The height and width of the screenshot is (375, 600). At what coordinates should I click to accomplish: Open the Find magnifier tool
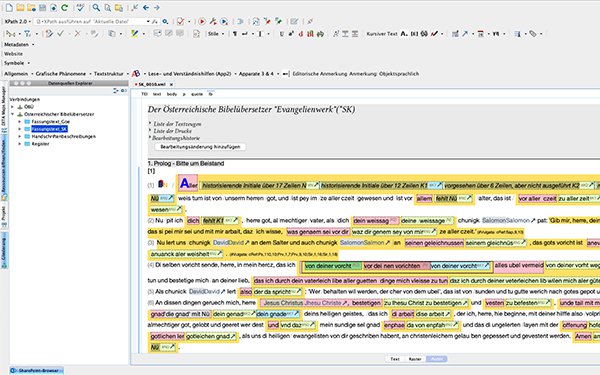pyautogui.click(x=96, y=7)
